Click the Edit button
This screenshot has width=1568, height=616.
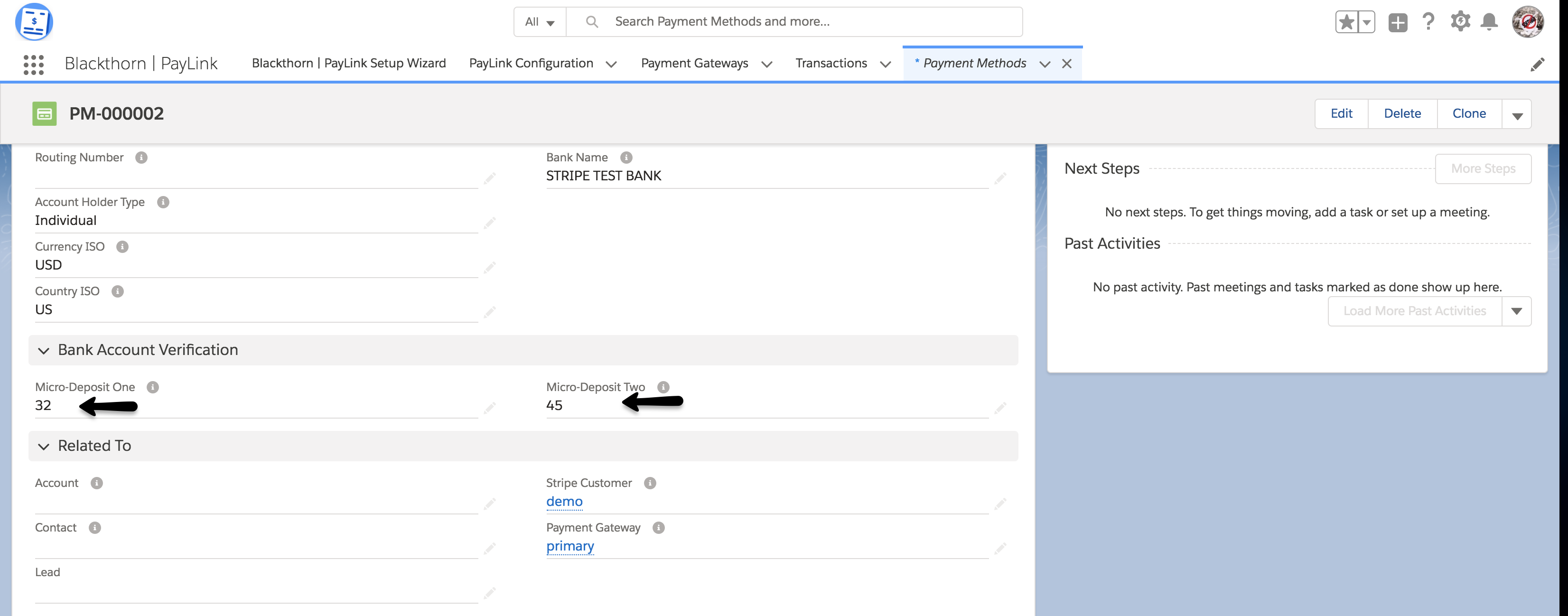pyautogui.click(x=1342, y=114)
